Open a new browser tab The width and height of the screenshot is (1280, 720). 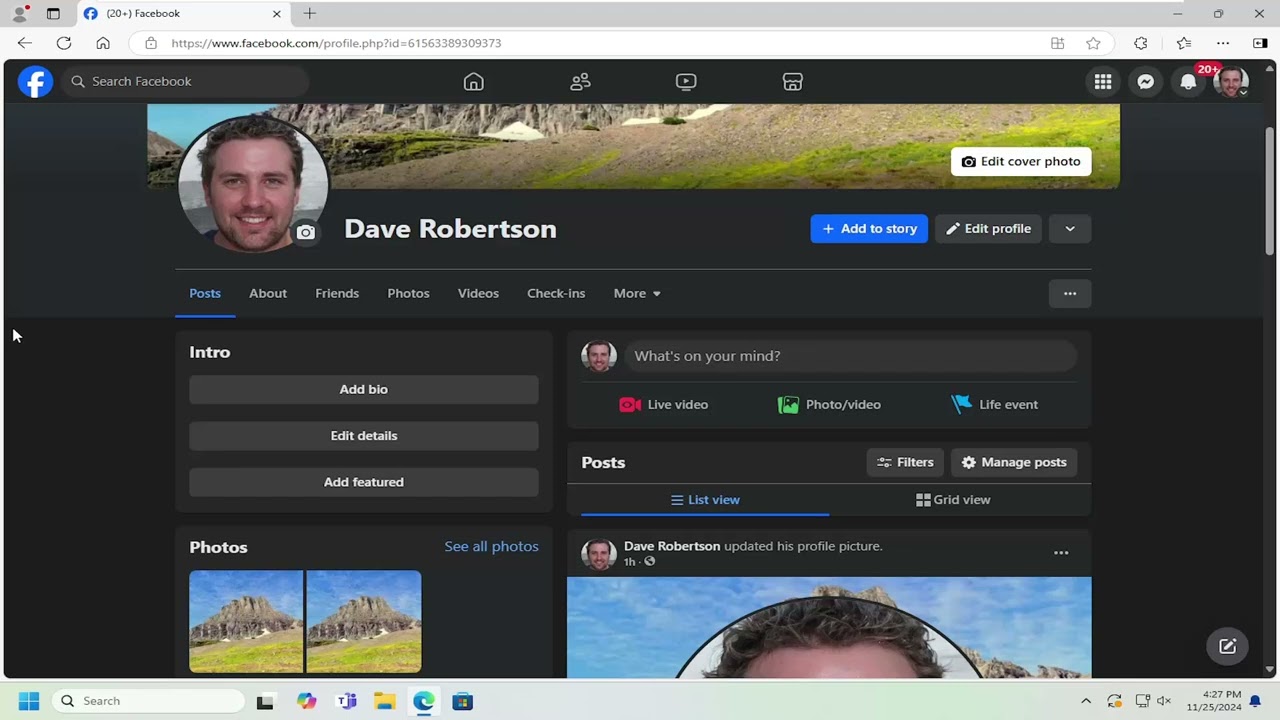pos(310,14)
